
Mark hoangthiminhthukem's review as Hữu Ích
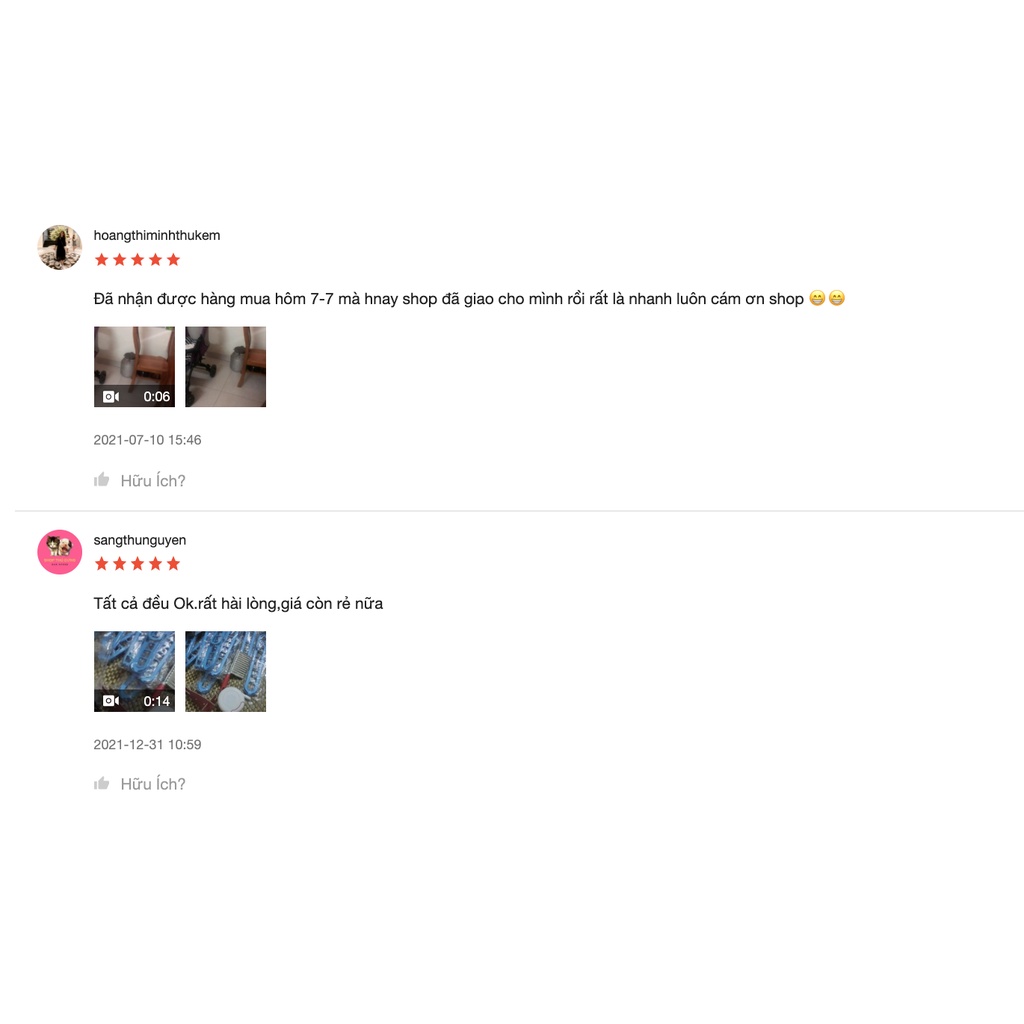pyautogui.click(x=153, y=481)
